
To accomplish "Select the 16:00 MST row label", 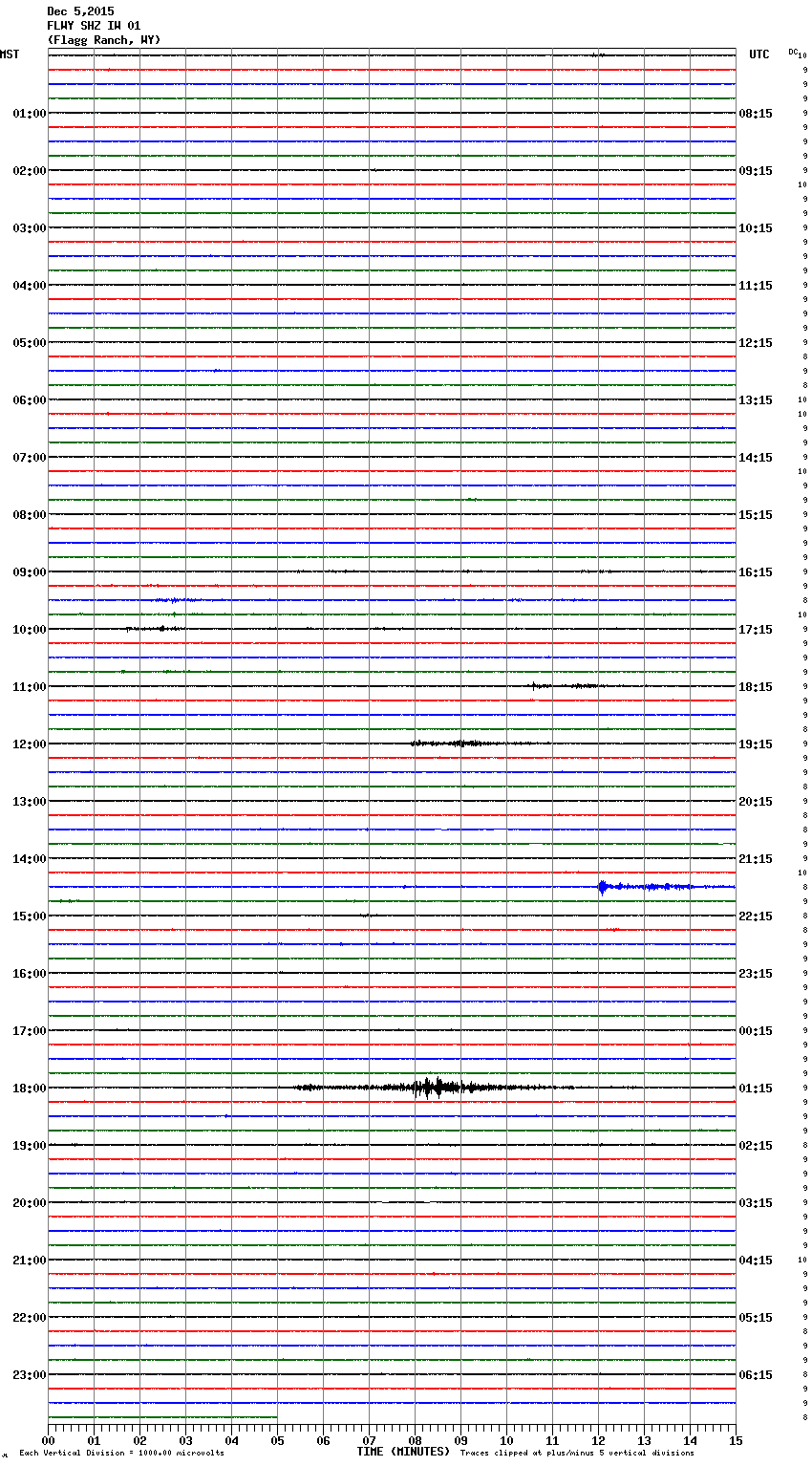I will pyautogui.click(x=29, y=974).
